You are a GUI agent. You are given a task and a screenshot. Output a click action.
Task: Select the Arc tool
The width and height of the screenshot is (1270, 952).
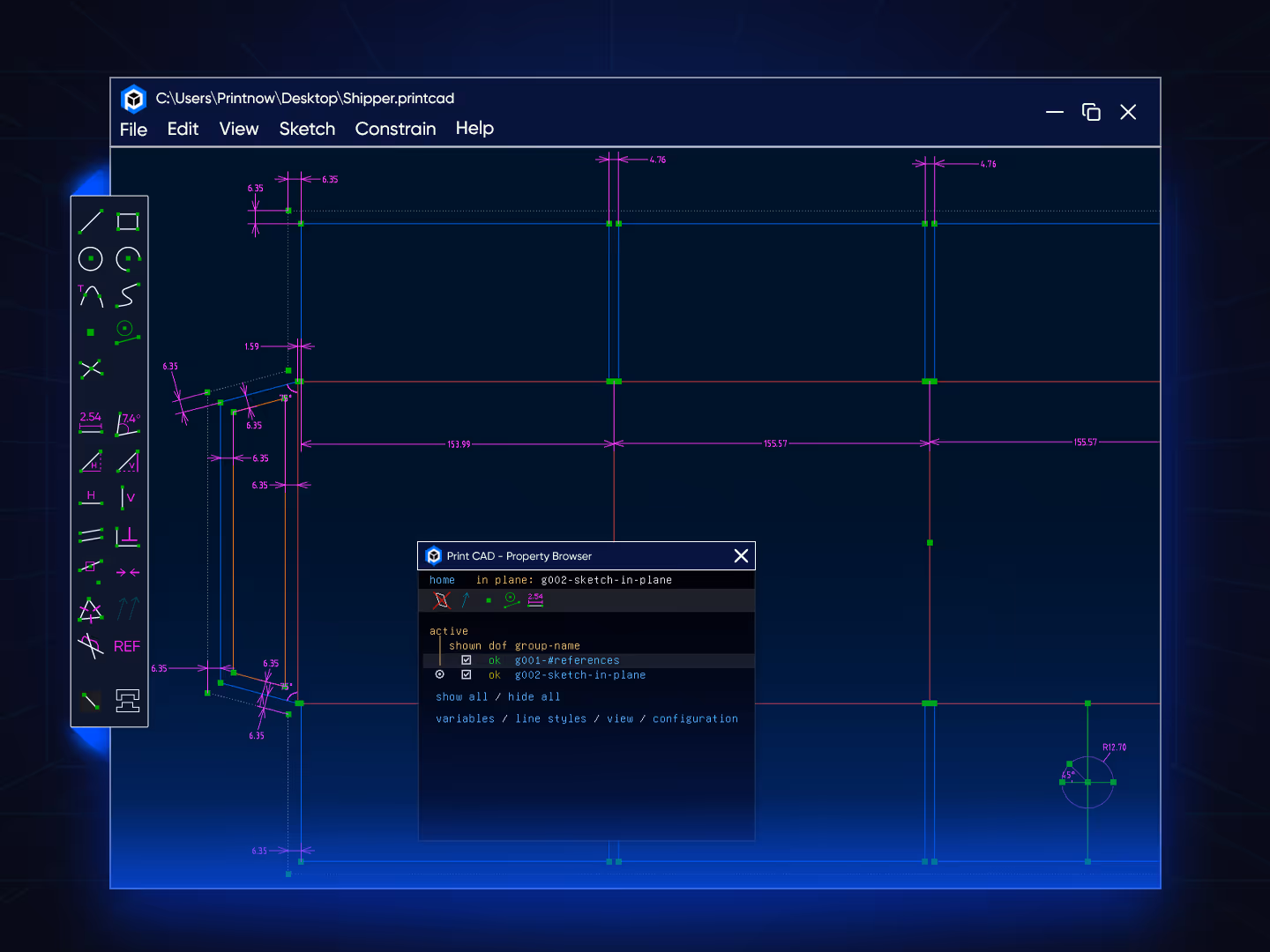tap(128, 258)
